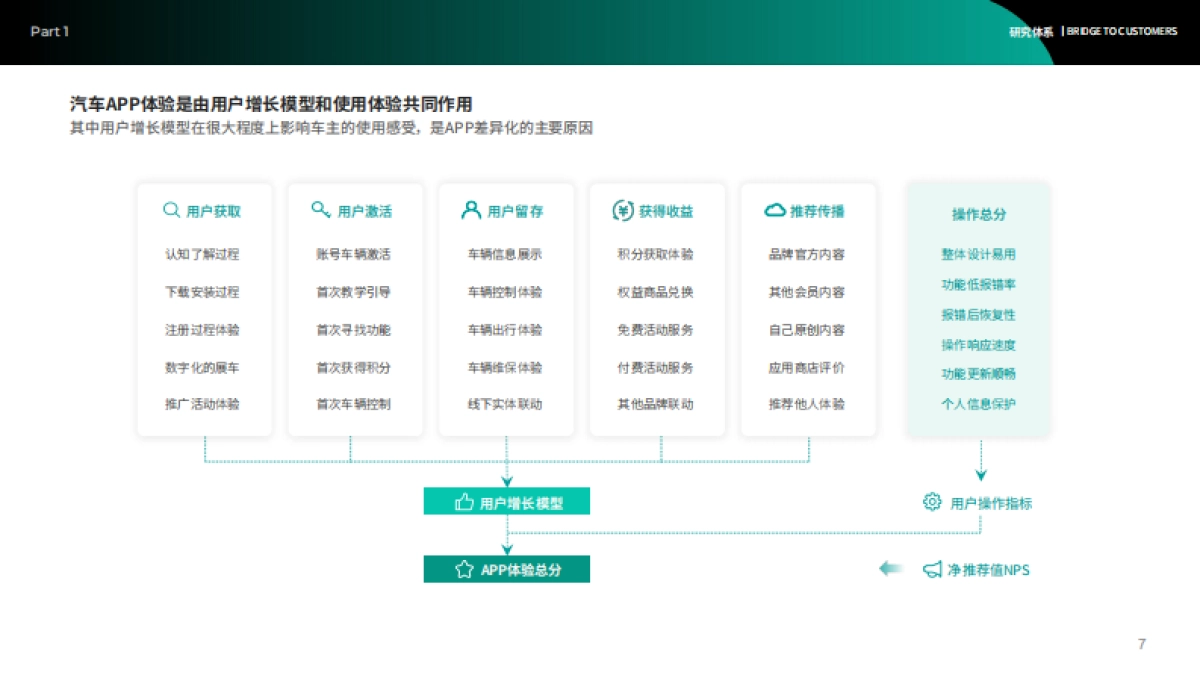
Task: Select the 品牌官方内容 entry under 推荐传播
Action: click(x=808, y=254)
